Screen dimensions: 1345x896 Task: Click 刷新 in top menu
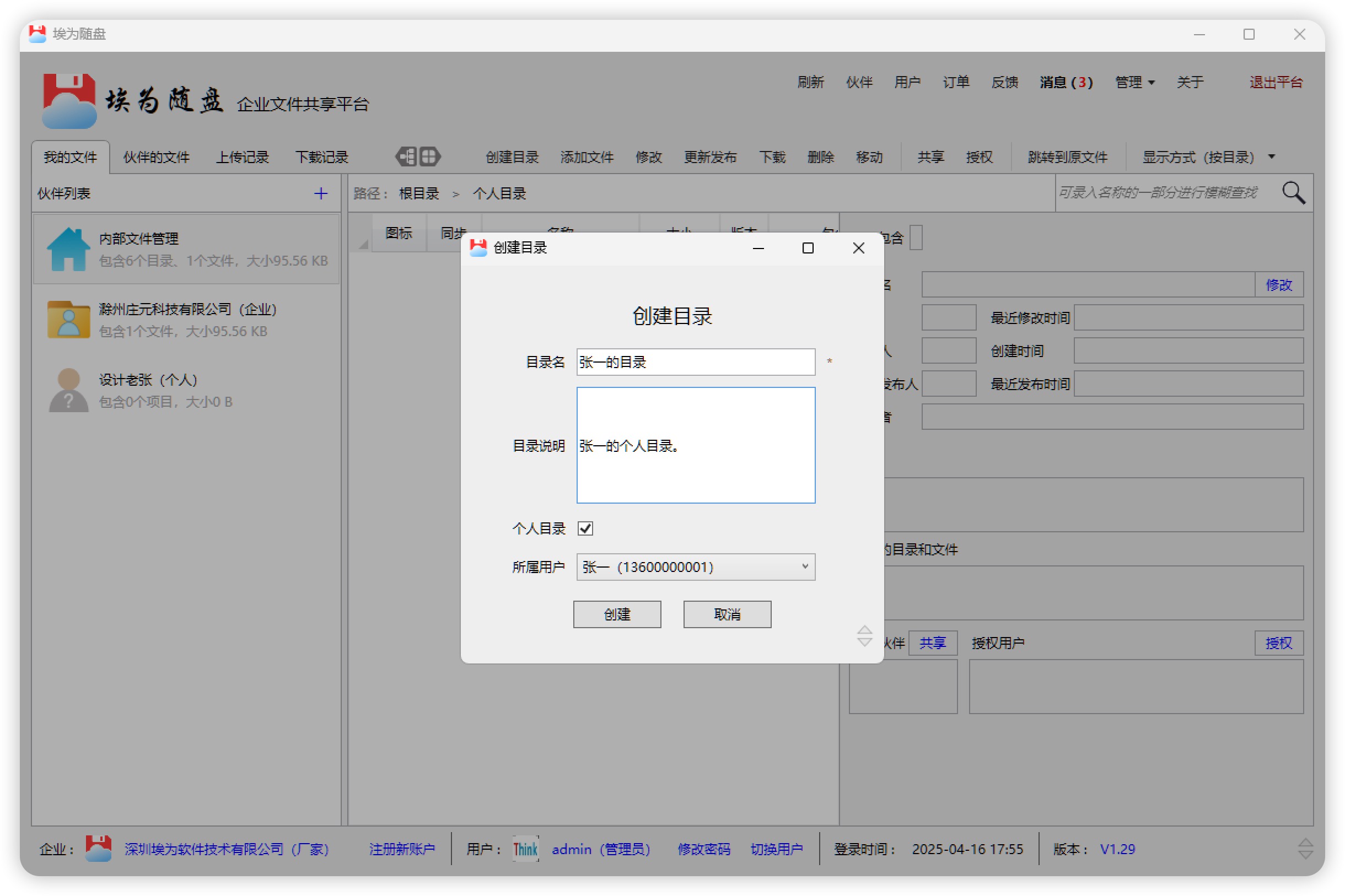[810, 82]
